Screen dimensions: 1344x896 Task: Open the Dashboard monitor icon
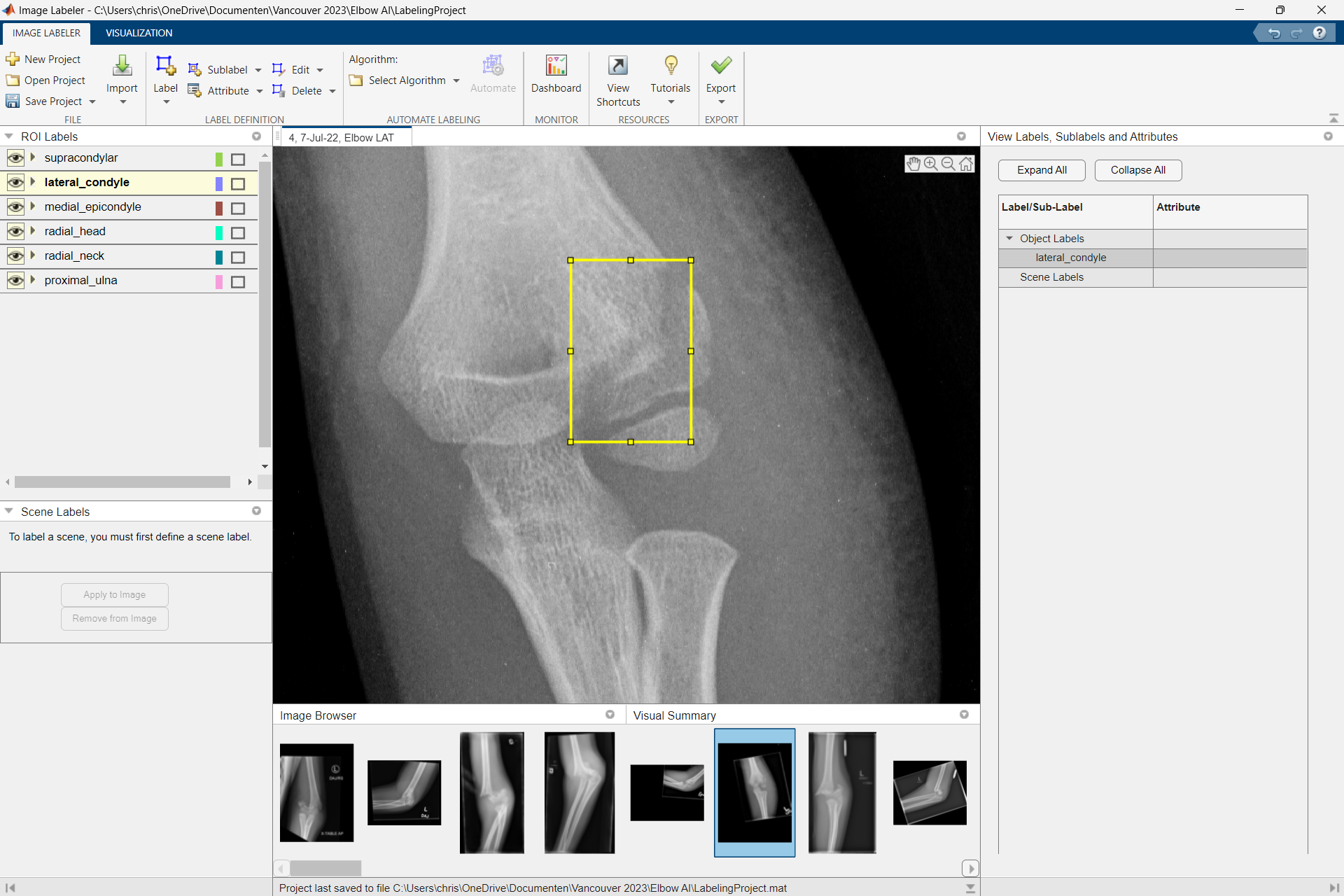(x=556, y=66)
